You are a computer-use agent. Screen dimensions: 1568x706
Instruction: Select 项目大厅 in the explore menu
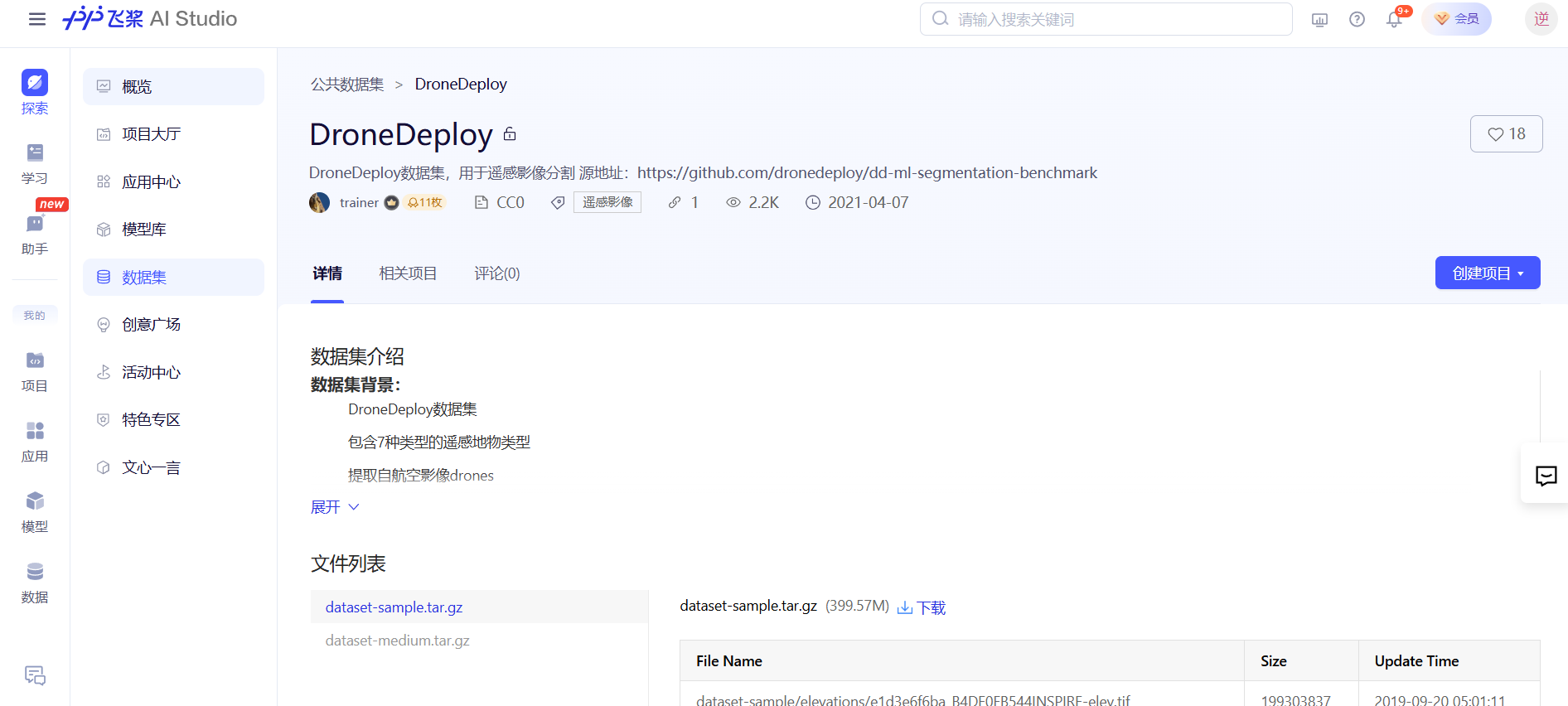tap(173, 134)
